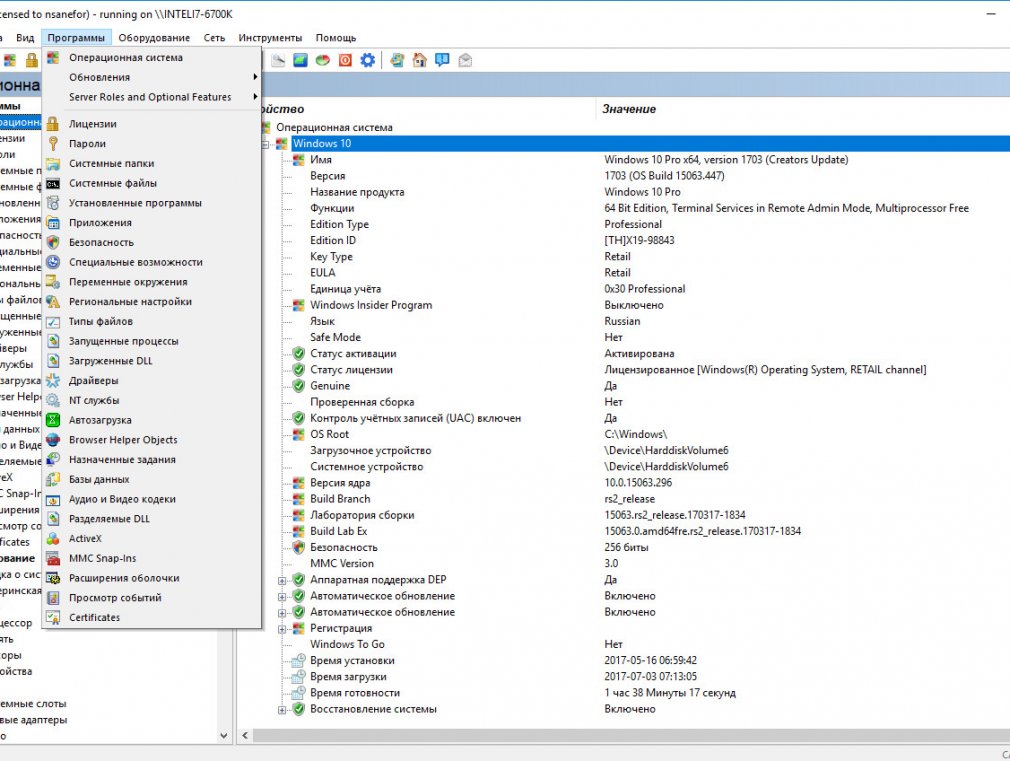Click the green monitor toolbar icon

(x=300, y=61)
